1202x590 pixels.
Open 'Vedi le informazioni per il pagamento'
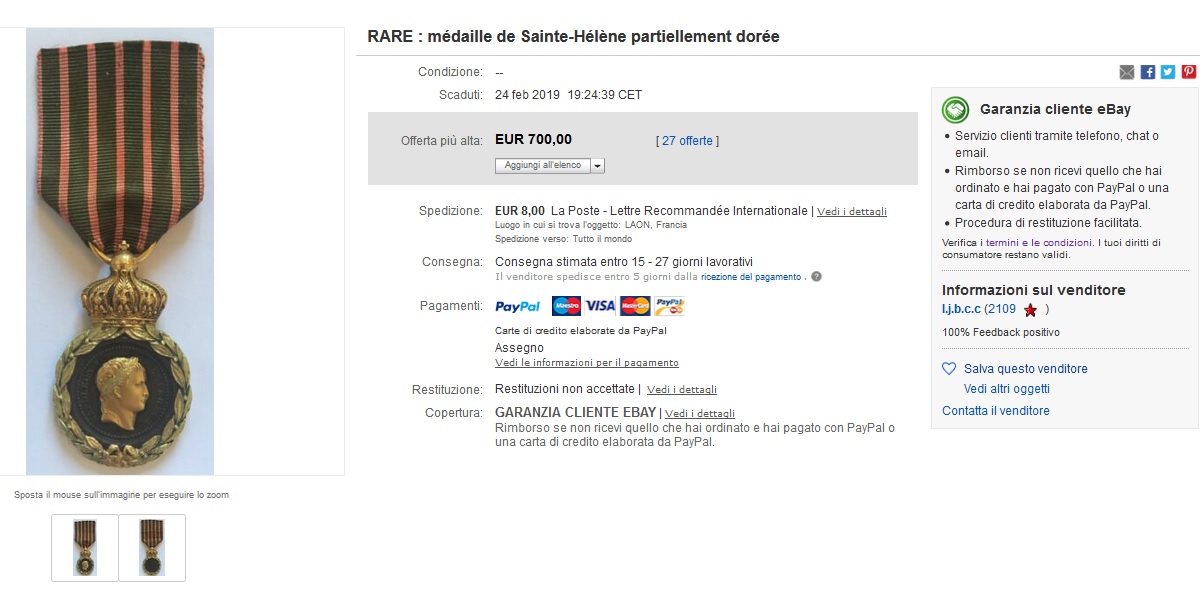[587, 363]
